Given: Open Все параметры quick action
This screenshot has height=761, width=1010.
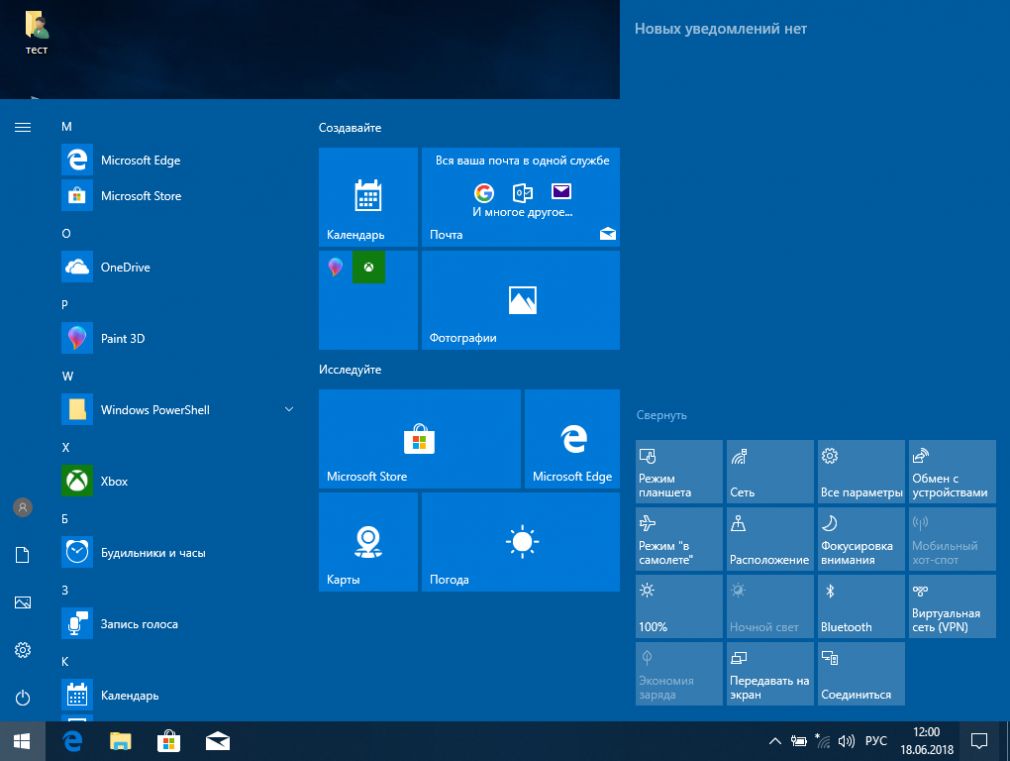Looking at the screenshot, I should pyautogui.click(x=861, y=472).
